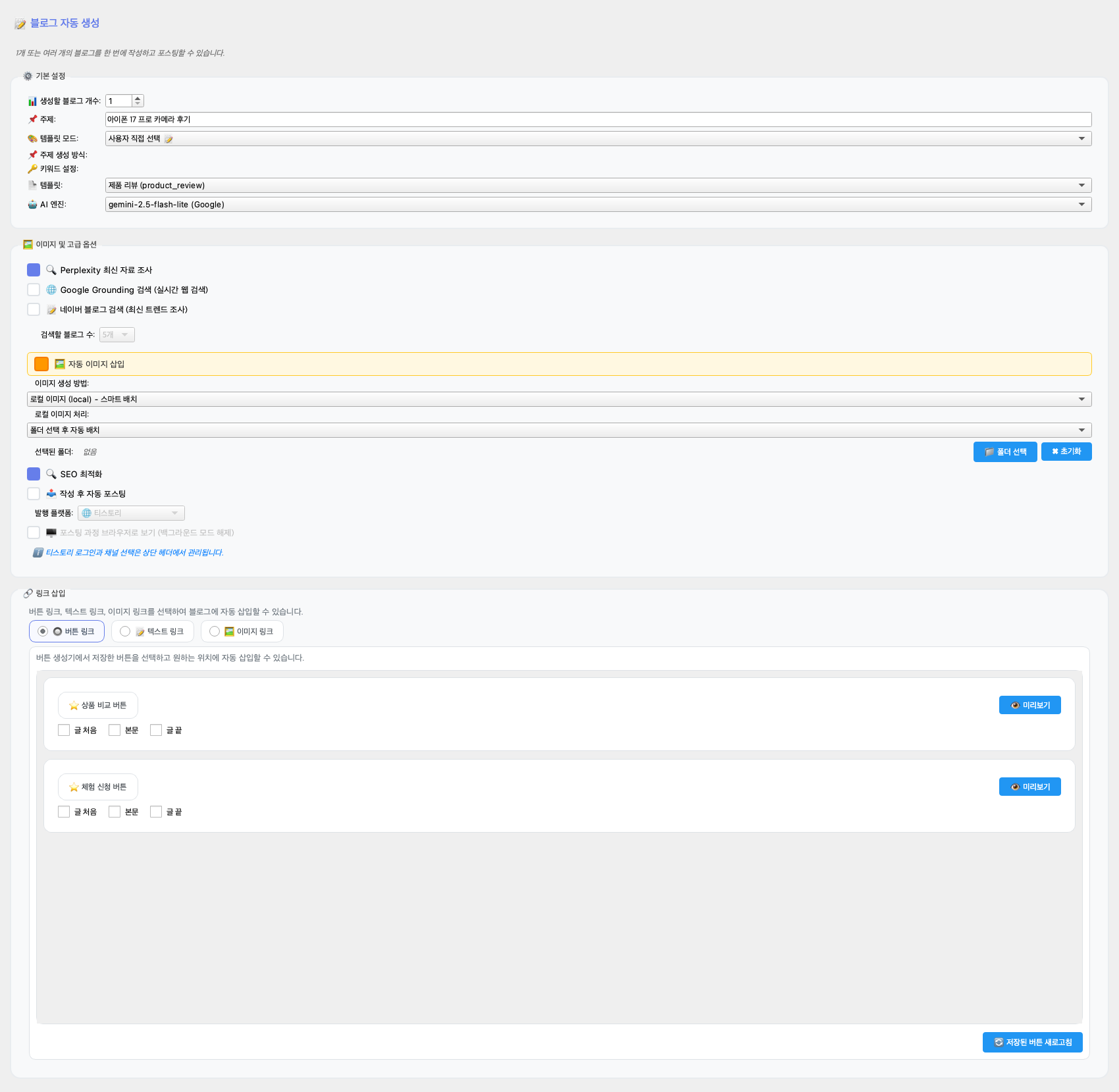The height and width of the screenshot is (1092, 1119).
Task: Enable the Google Grounding 검색 checkbox
Action: [x=34, y=290]
